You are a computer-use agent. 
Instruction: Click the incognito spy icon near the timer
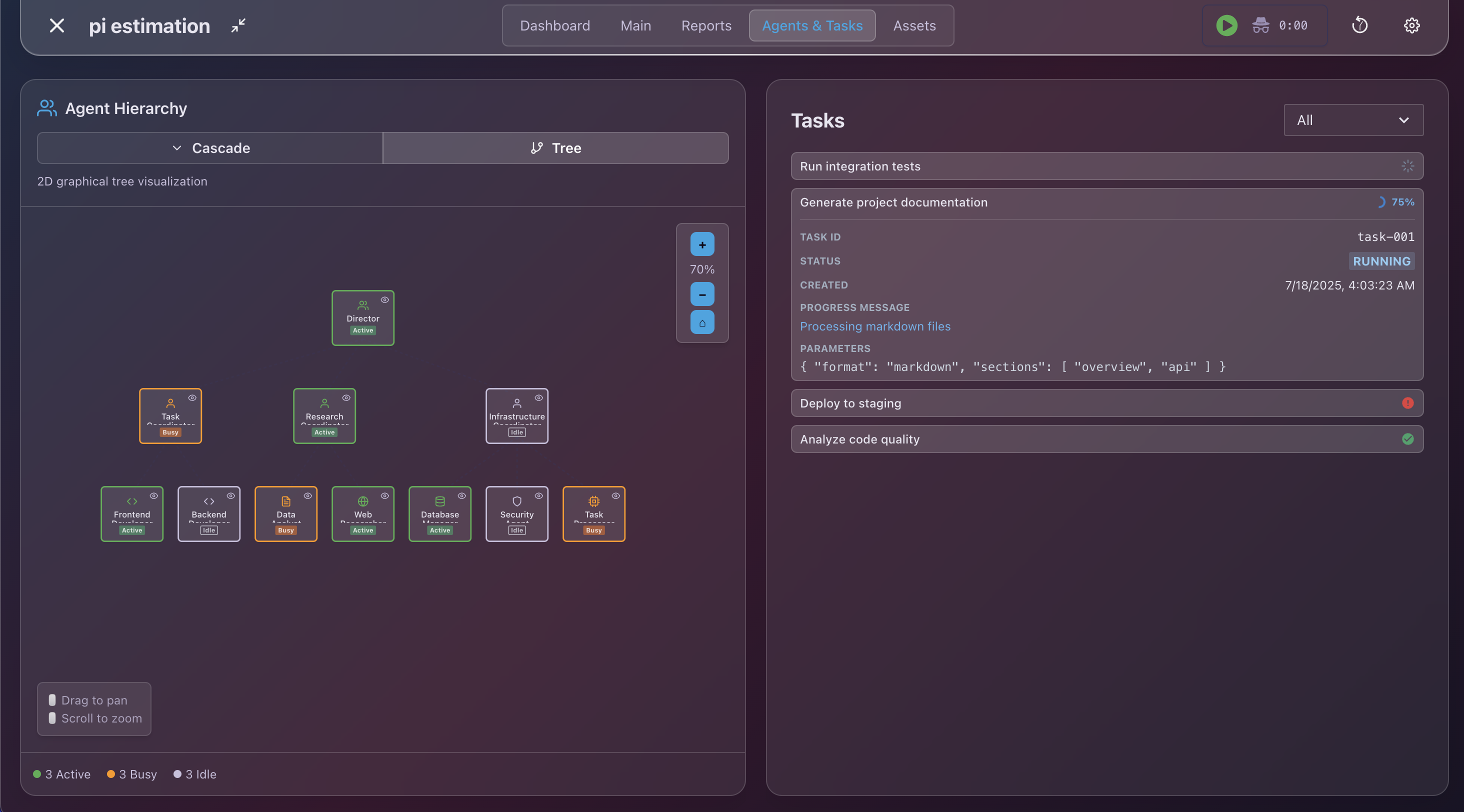[1260, 25]
